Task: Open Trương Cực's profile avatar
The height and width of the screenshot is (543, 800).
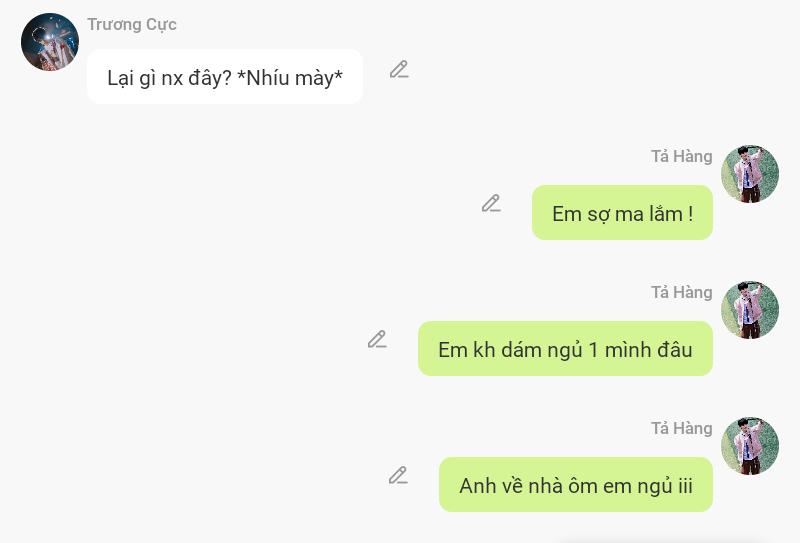Action: click(50, 42)
